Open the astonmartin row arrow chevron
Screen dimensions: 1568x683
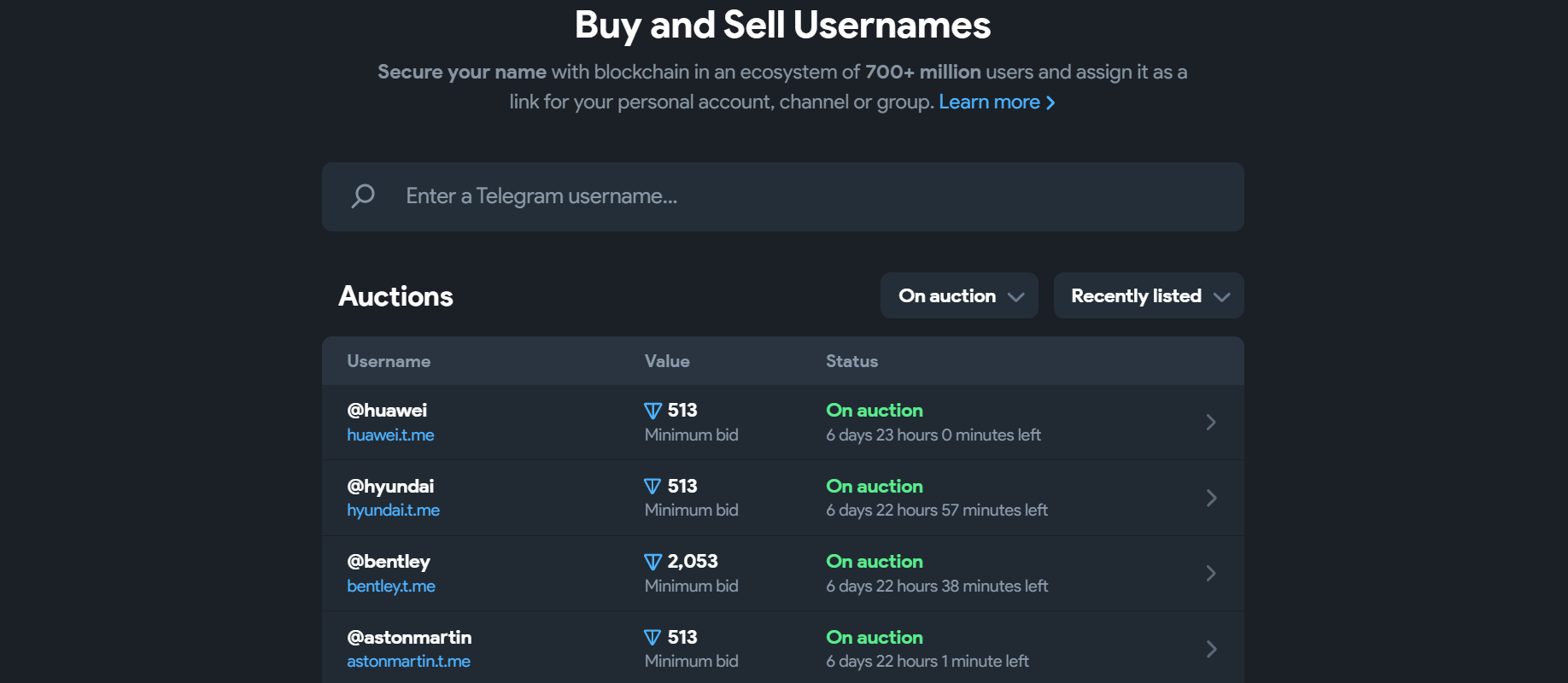1210,649
